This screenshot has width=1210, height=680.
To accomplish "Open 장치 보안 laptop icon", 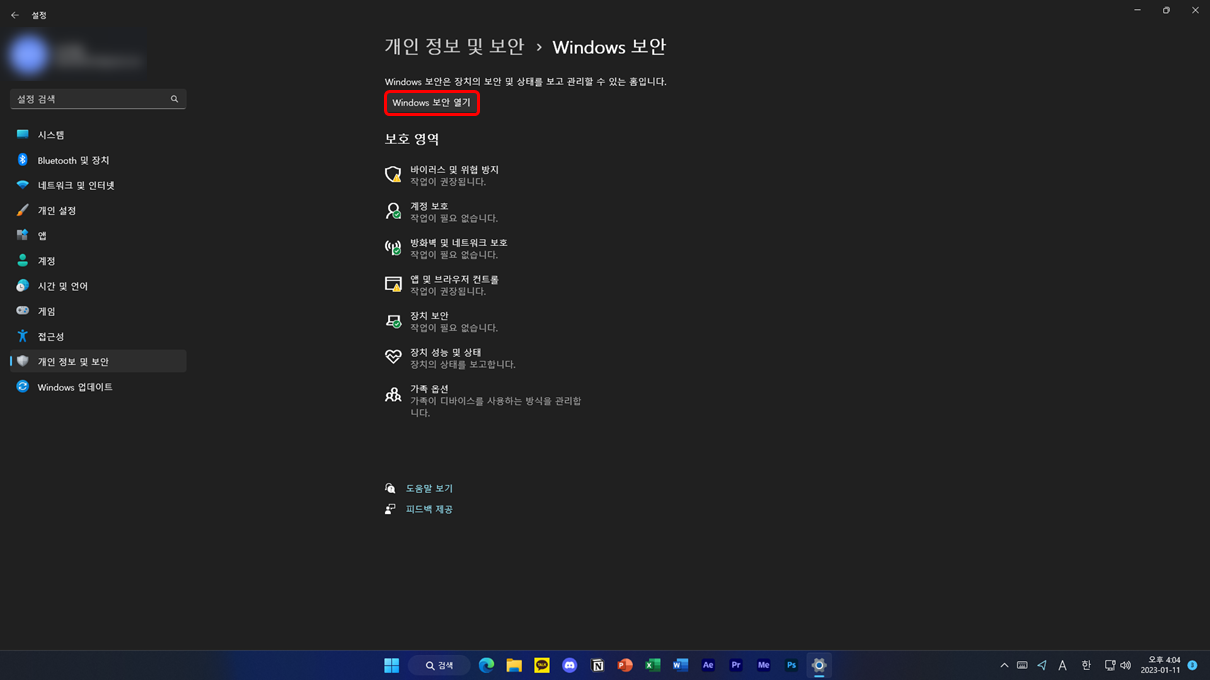I will click(x=393, y=321).
